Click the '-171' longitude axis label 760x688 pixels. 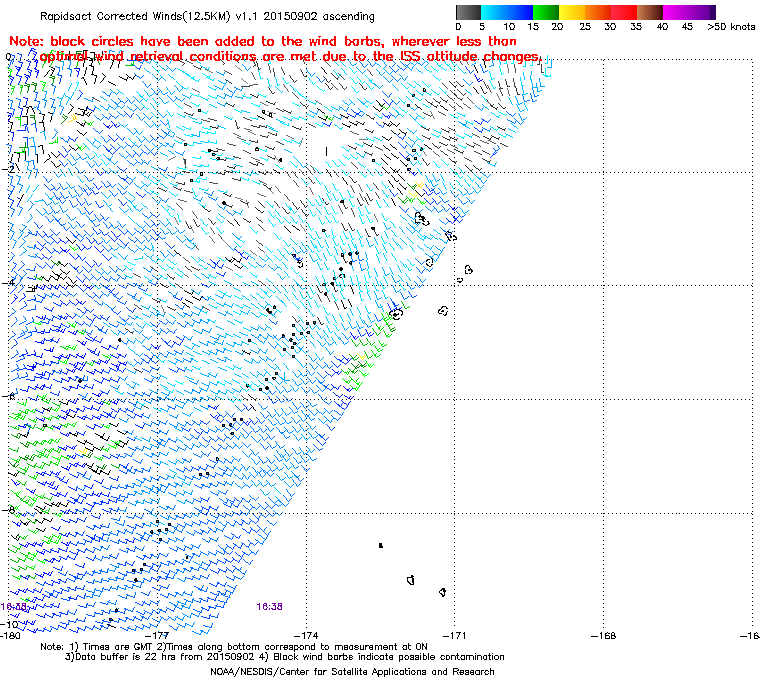pyautogui.click(x=455, y=636)
